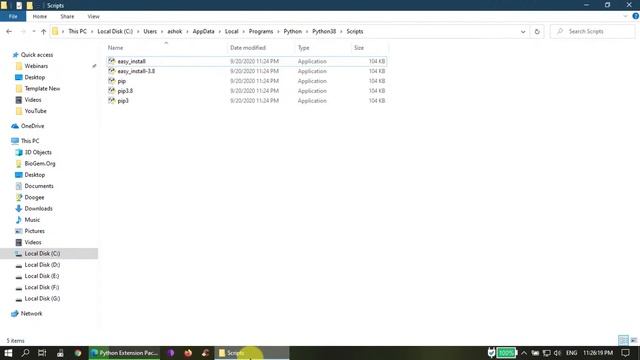Select Local Disk (G:) drive

pyautogui.click(x=42, y=299)
